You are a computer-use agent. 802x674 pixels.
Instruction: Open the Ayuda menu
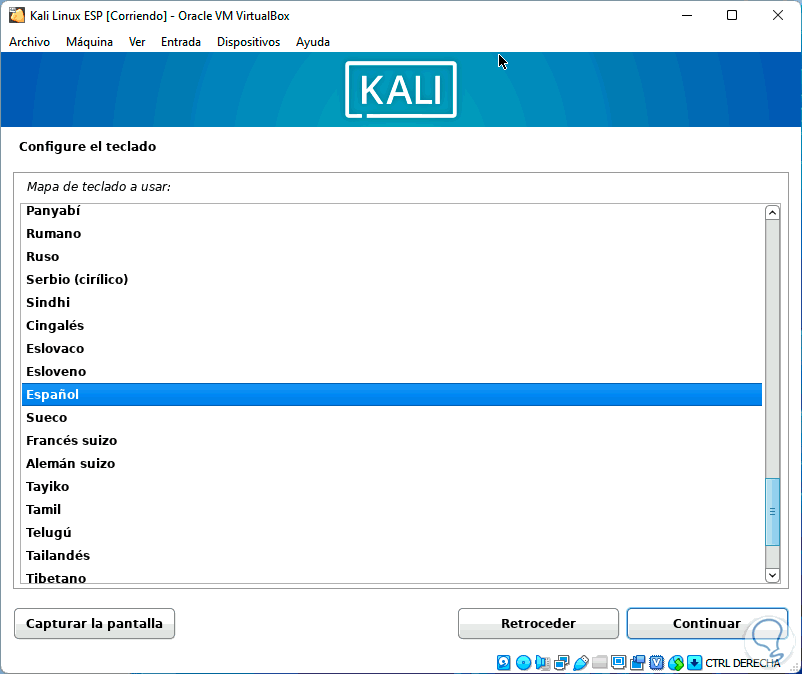tap(313, 42)
